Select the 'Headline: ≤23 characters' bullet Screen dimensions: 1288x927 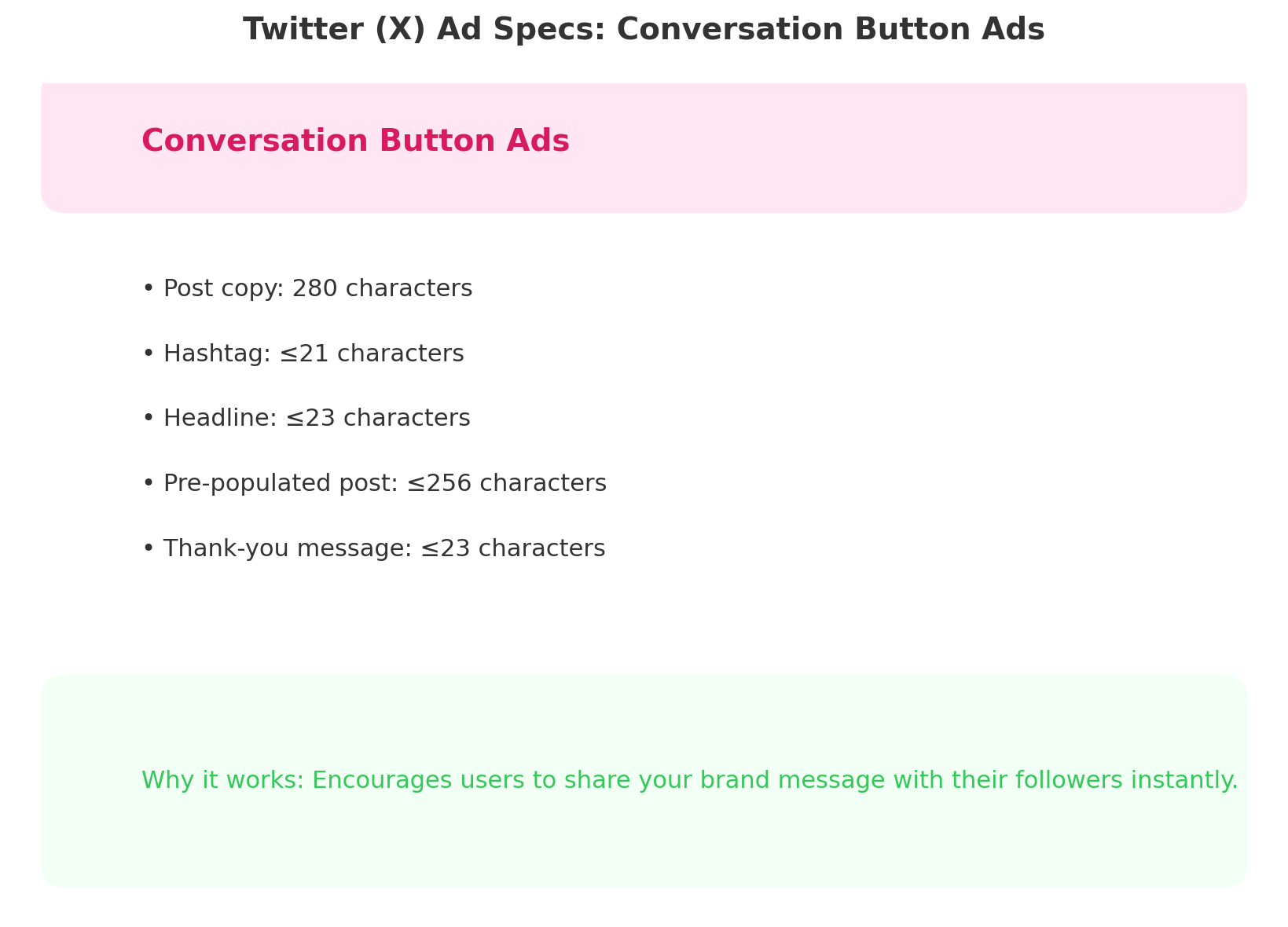pos(316,418)
